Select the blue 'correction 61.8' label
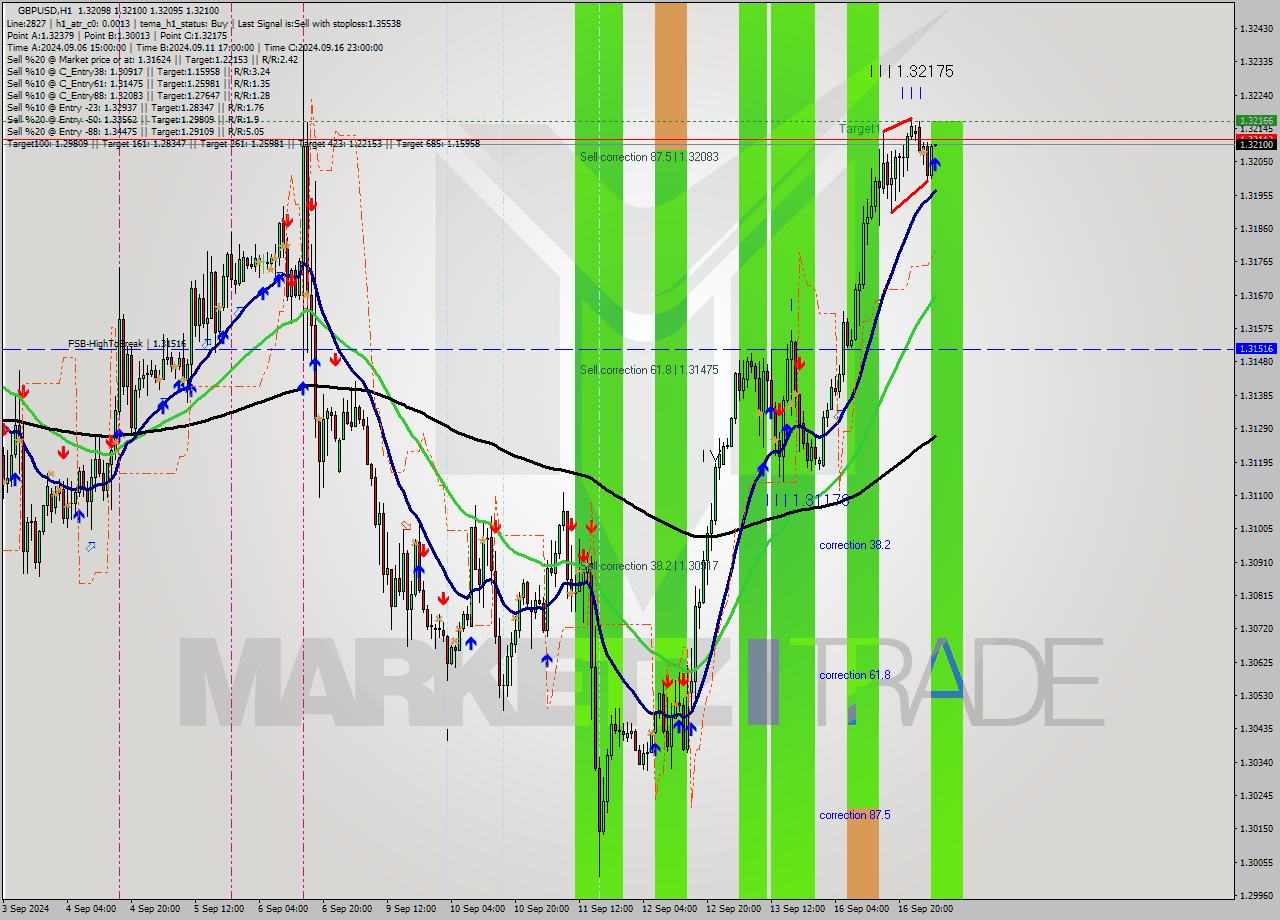1280x920 pixels. pyautogui.click(x=855, y=675)
